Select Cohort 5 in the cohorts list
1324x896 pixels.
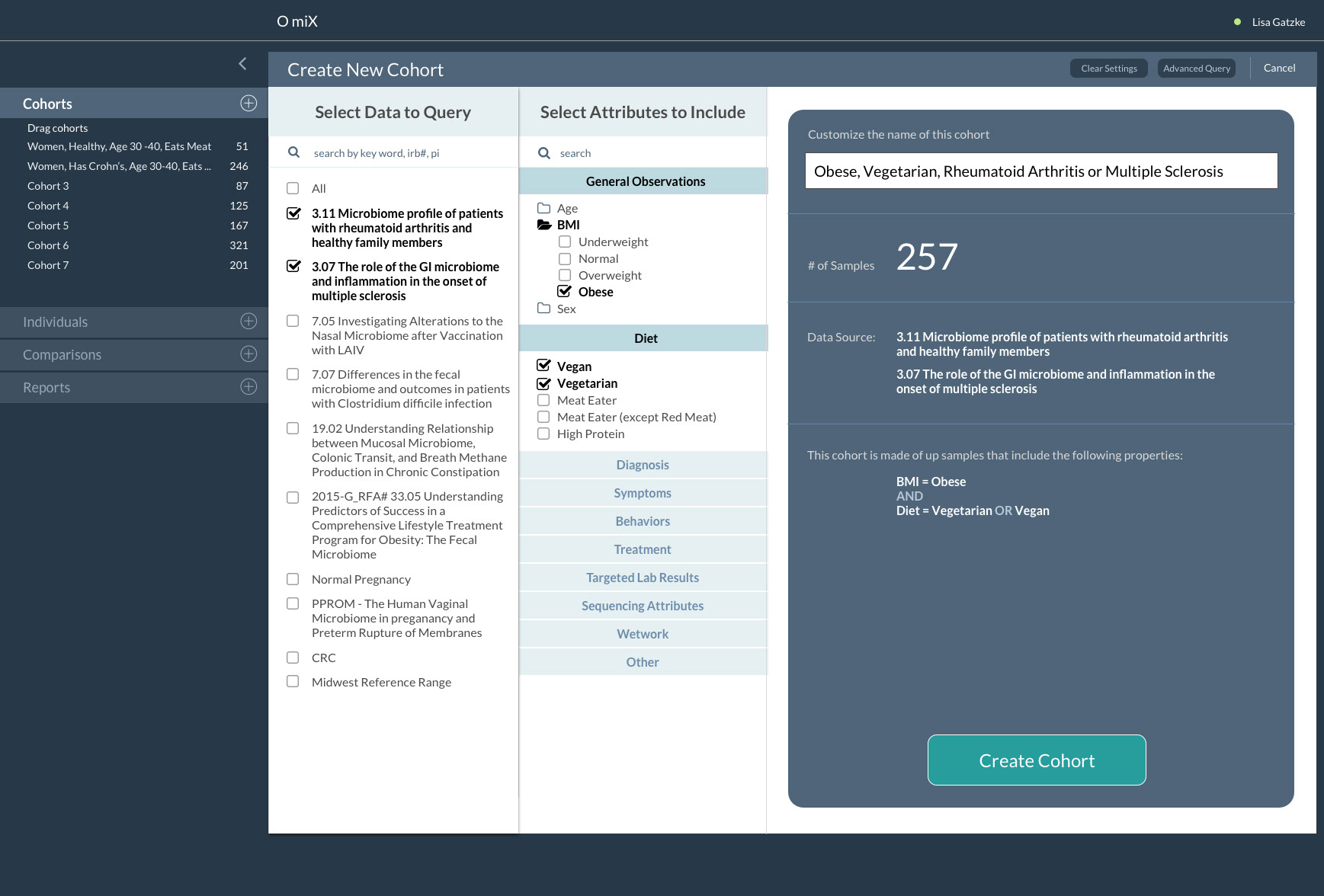click(x=48, y=226)
